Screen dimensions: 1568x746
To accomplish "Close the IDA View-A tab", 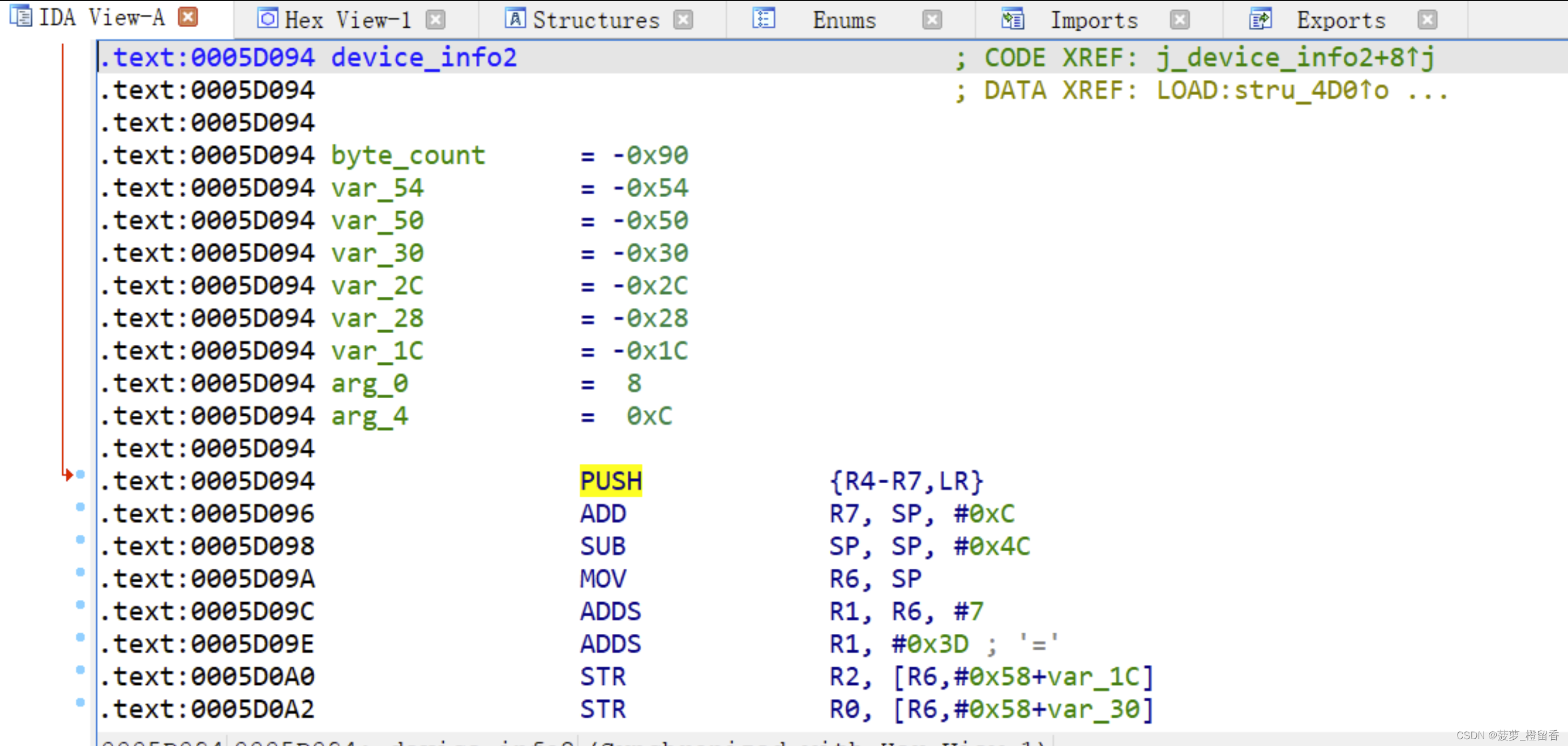I will 187,17.
